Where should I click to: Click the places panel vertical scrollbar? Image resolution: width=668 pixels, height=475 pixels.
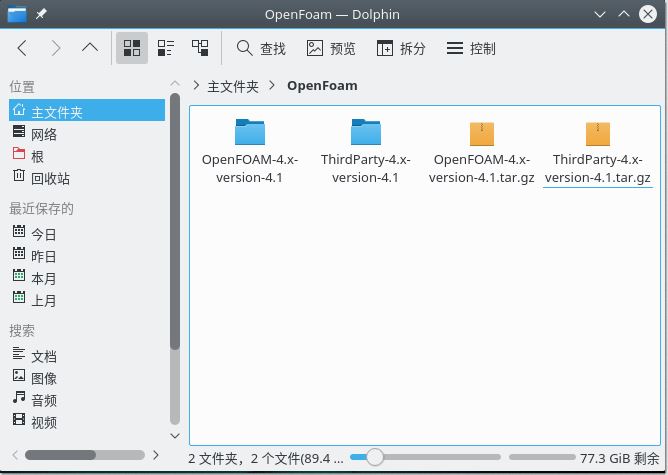(175, 222)
